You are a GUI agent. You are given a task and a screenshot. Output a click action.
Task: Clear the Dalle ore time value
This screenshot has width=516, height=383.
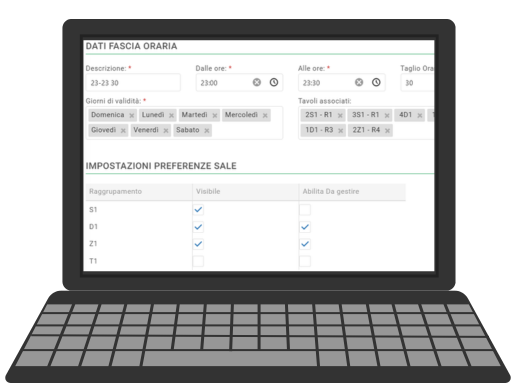coord(257,82)
